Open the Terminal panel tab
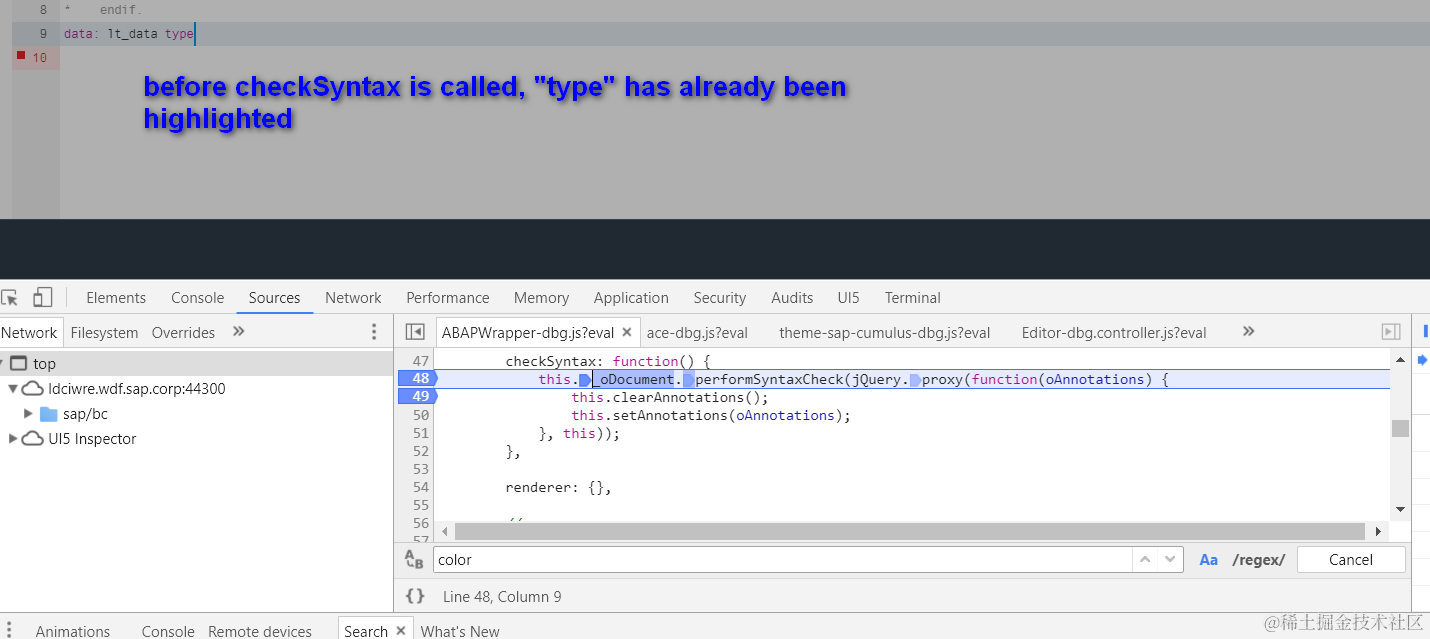The height and width of the screenshot is (639, 1430). [912, 298]
